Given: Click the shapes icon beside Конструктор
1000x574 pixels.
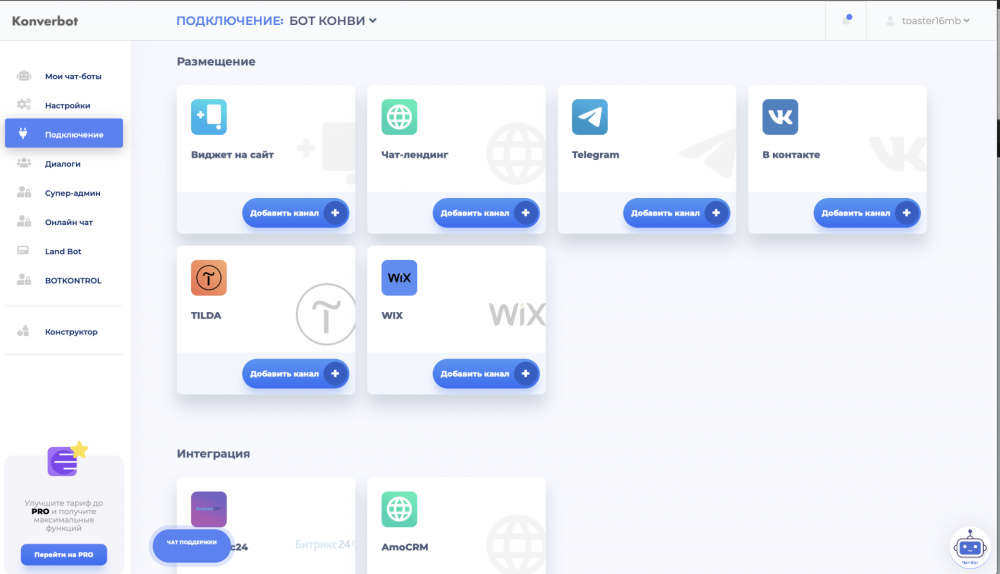Looking at the screenshot, I should (24, 330).
